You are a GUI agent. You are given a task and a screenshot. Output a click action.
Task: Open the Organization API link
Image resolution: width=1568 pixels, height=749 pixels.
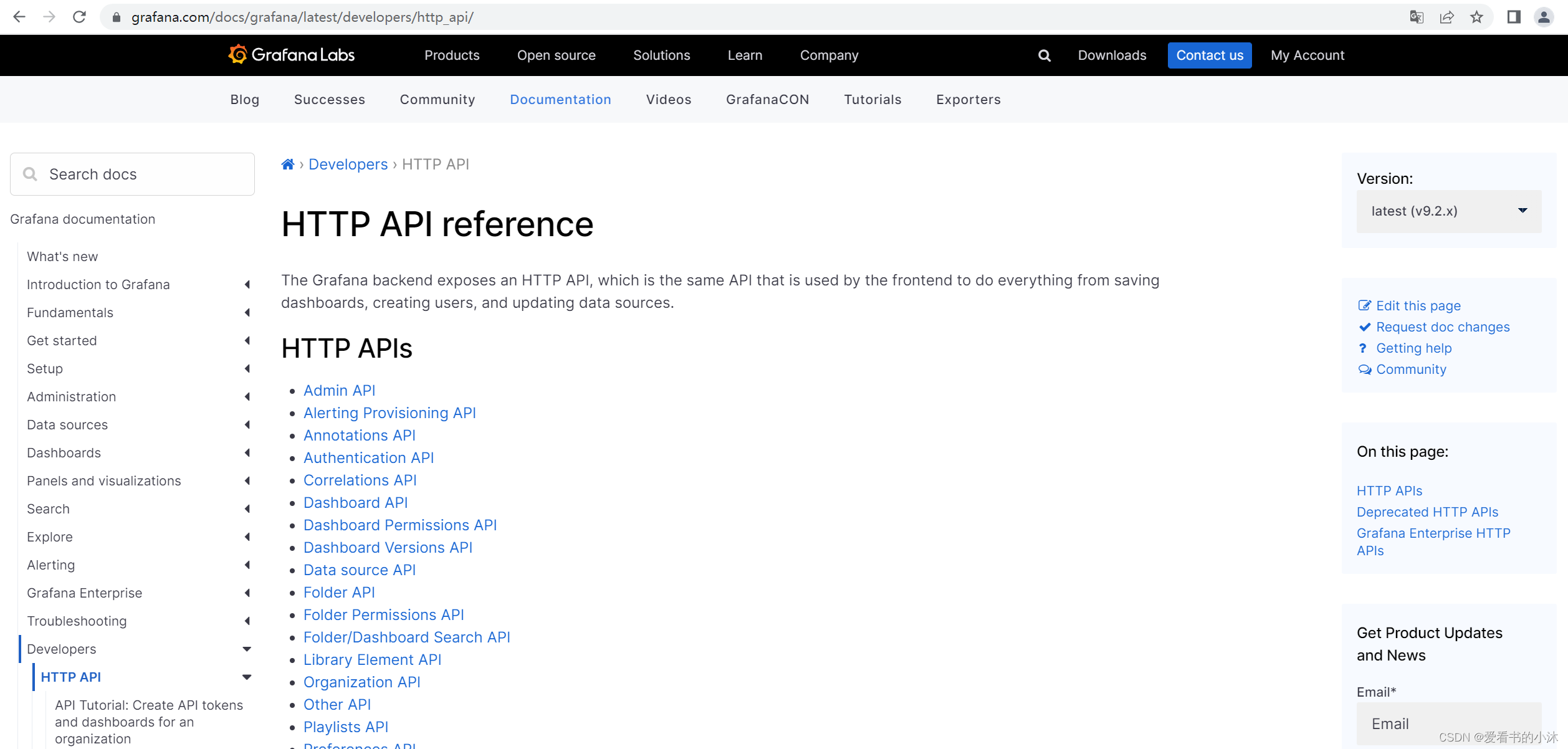[x=361, y=682]
